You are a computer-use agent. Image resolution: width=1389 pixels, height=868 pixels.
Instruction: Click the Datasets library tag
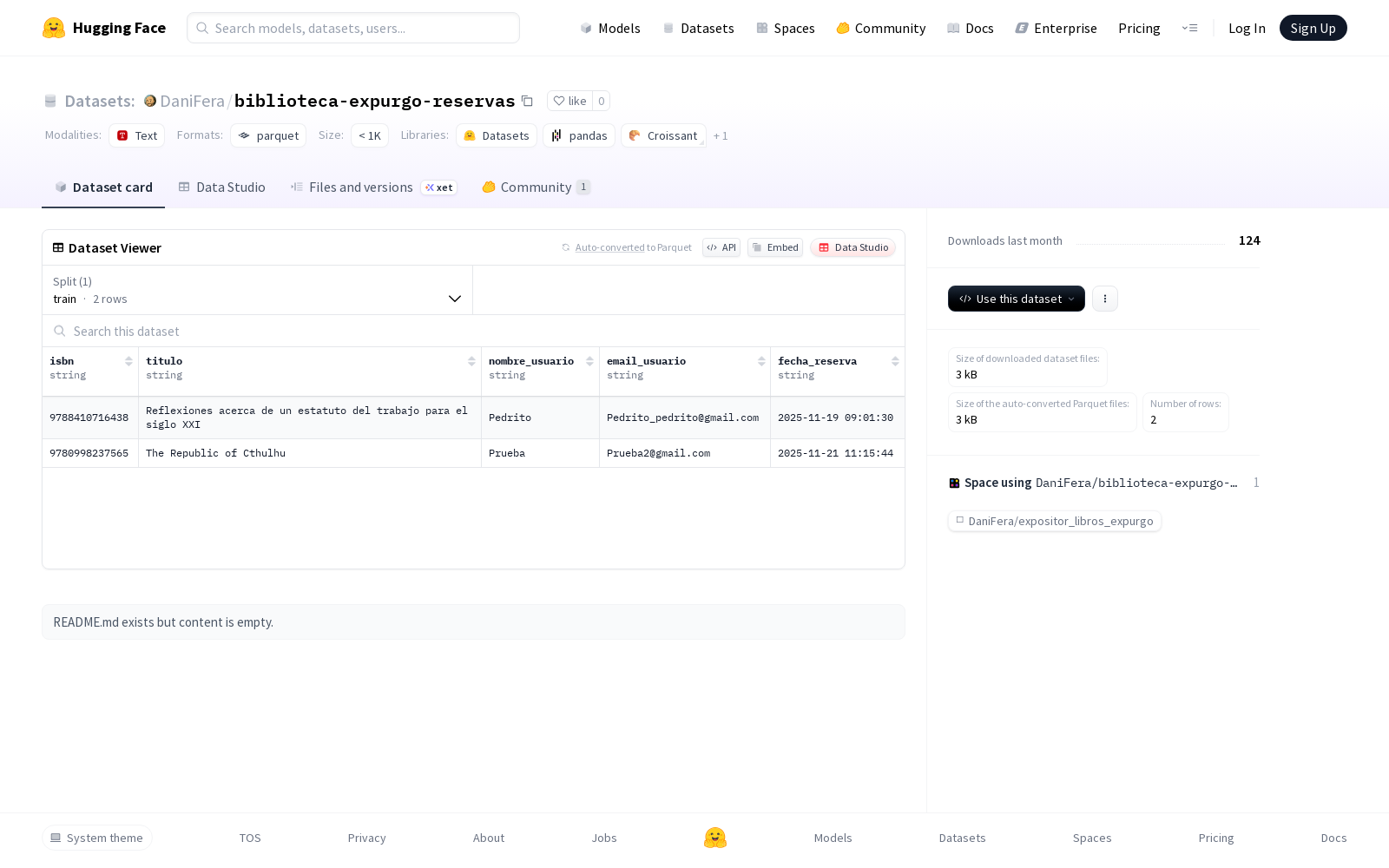[497, 135]
